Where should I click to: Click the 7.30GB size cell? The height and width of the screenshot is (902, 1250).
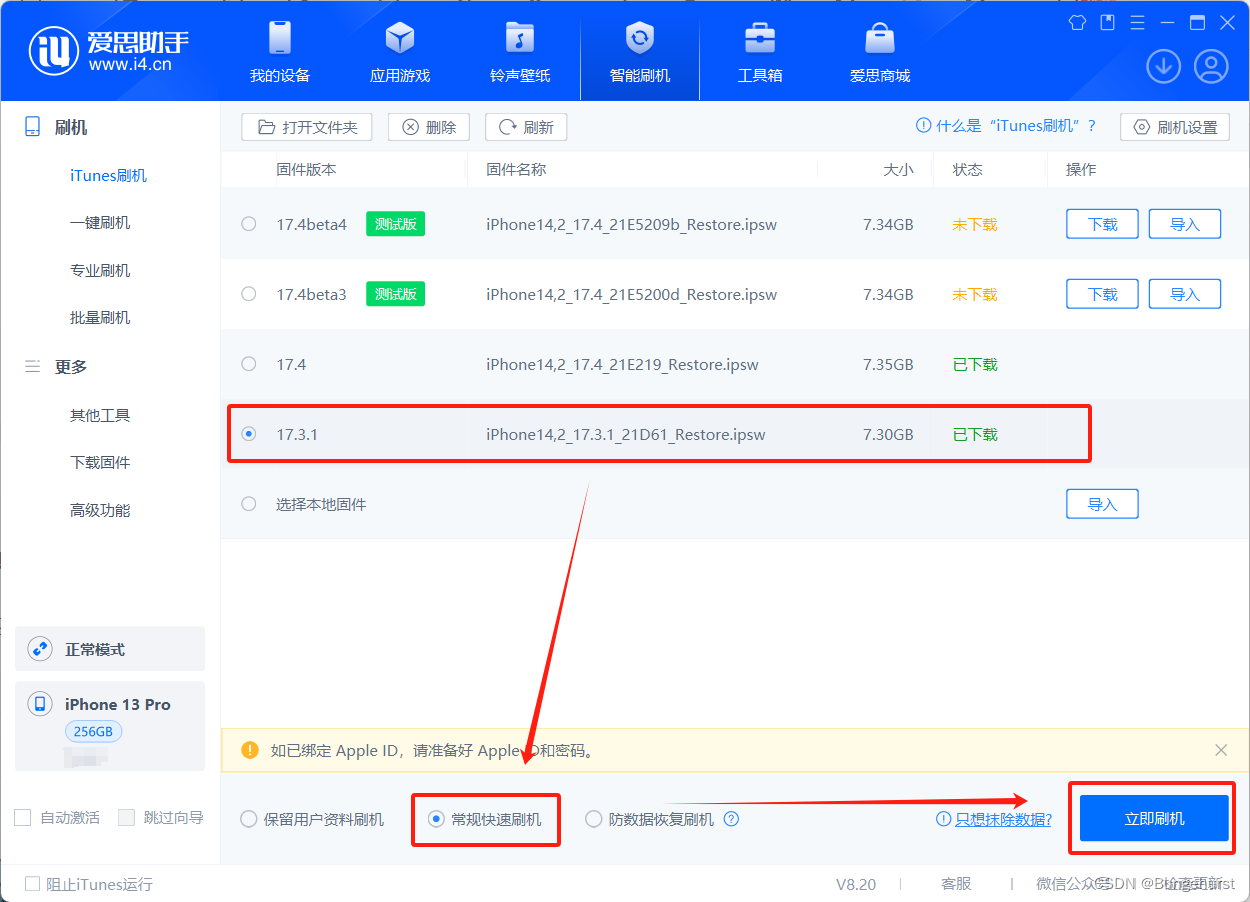tap(888, 434)
